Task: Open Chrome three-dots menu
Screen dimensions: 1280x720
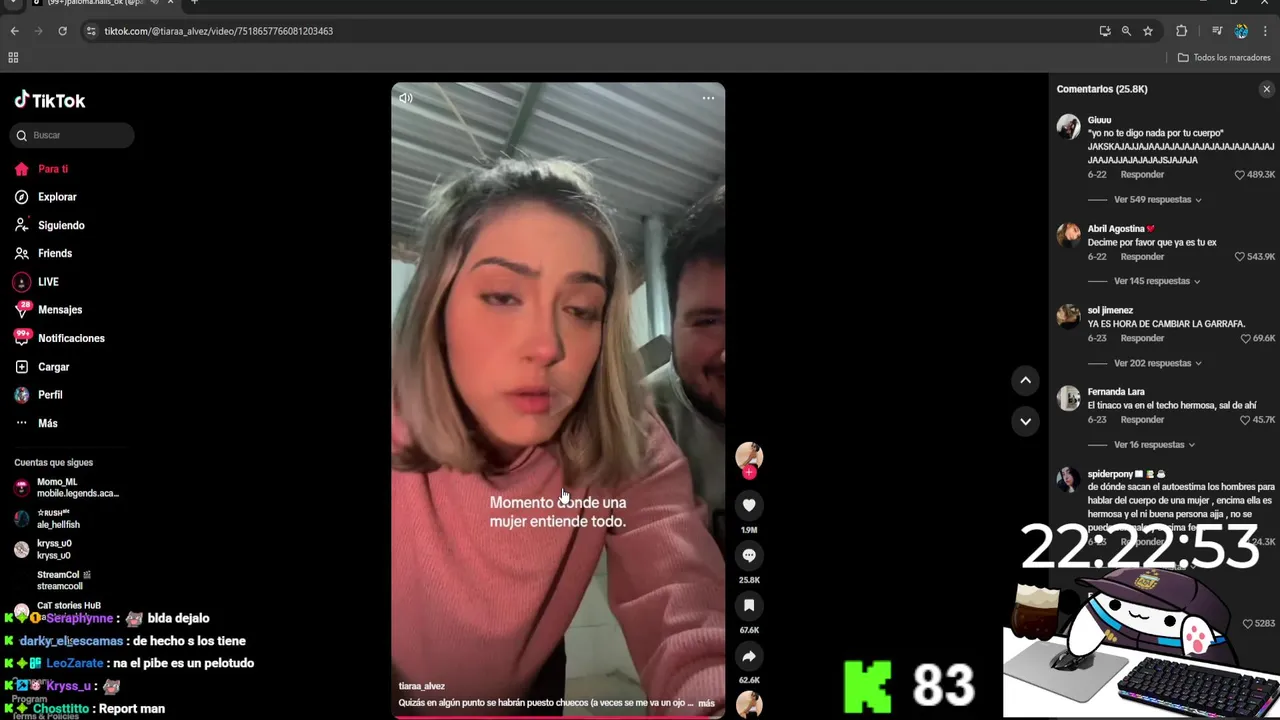Action: click(x=1264, y=31)
